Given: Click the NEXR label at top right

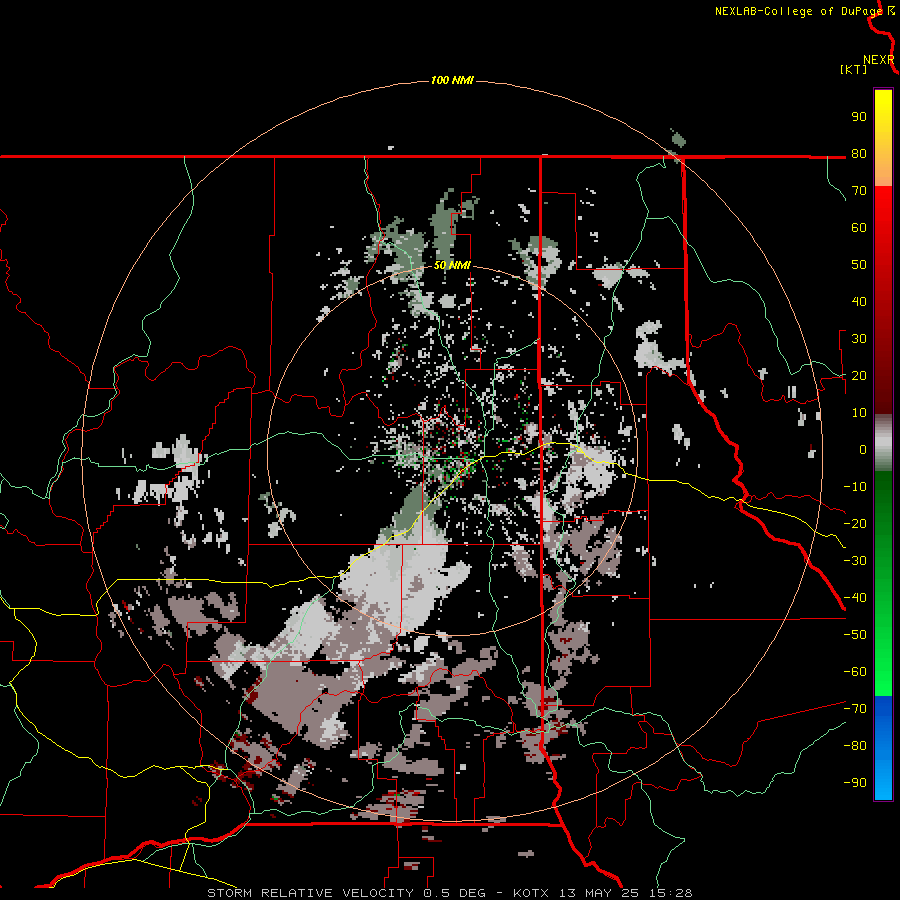Looking at the screenshot, I should [x=878, y=60].
